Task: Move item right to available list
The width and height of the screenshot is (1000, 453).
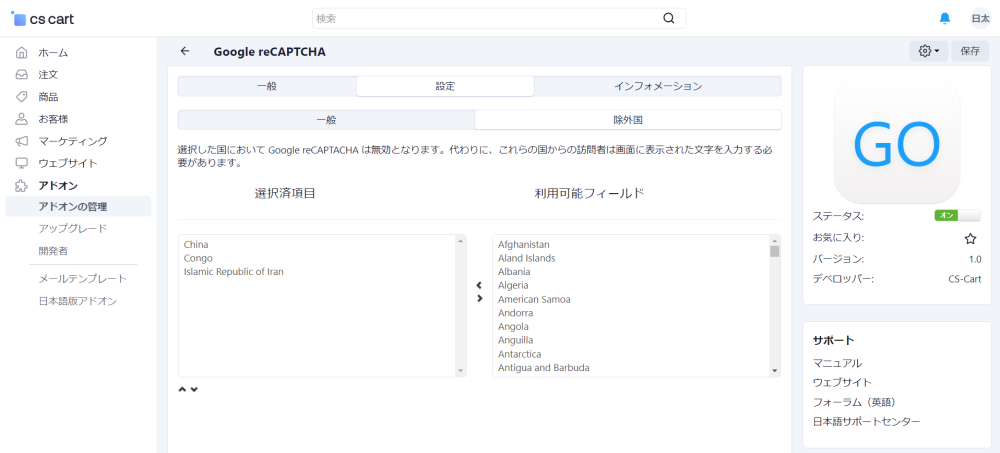Action: [480, 299]
